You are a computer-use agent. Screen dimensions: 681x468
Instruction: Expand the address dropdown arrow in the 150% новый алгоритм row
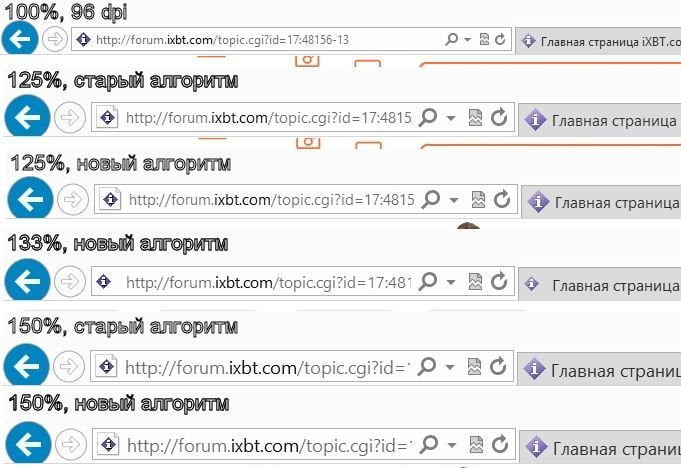452,445
